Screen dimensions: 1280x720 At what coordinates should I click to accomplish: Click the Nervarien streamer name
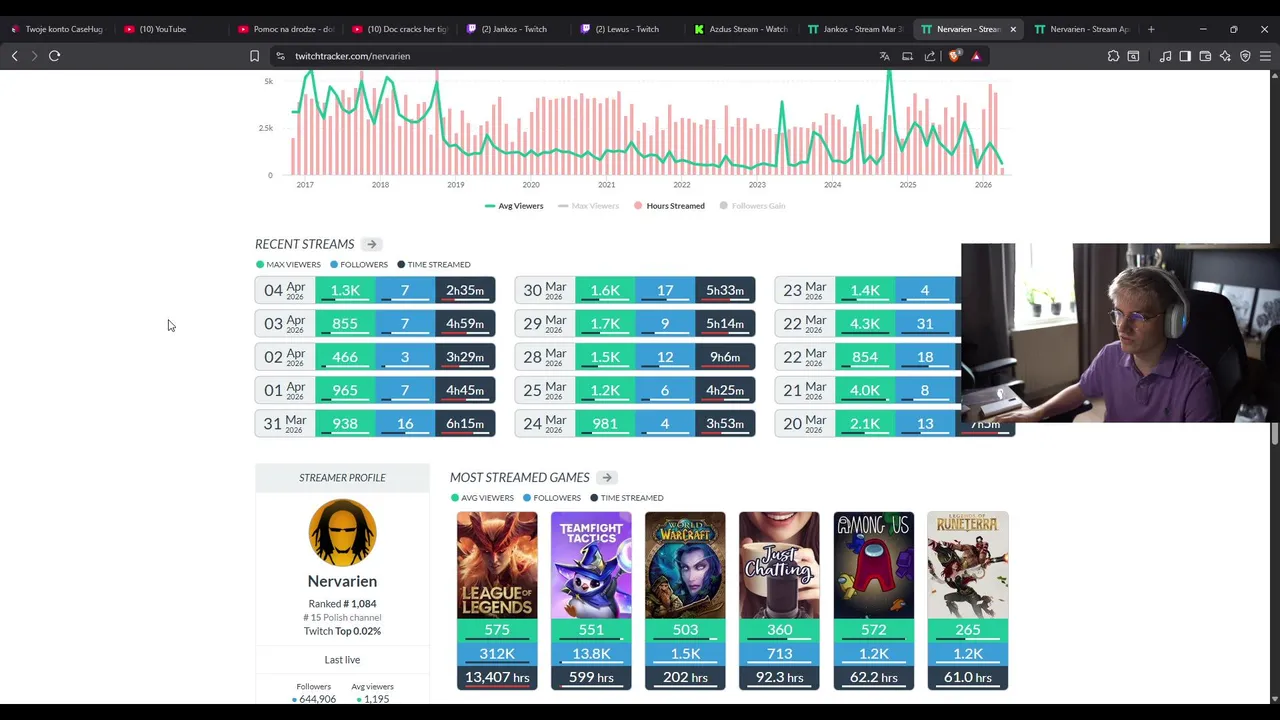342,581
